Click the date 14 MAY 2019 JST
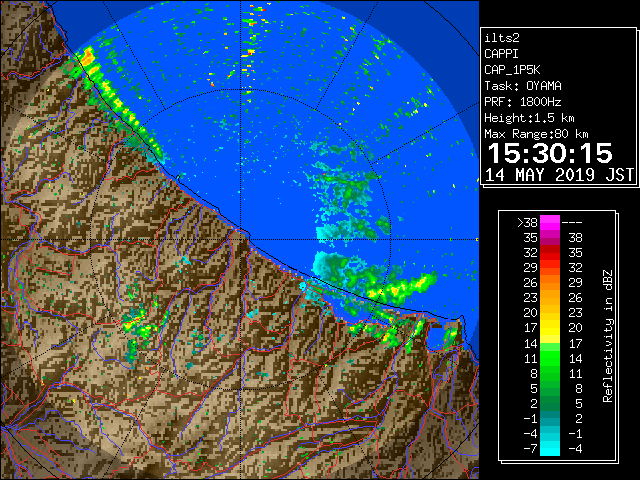Image resolution: width=640 pixels, height=480 pixels. point(559,175)
